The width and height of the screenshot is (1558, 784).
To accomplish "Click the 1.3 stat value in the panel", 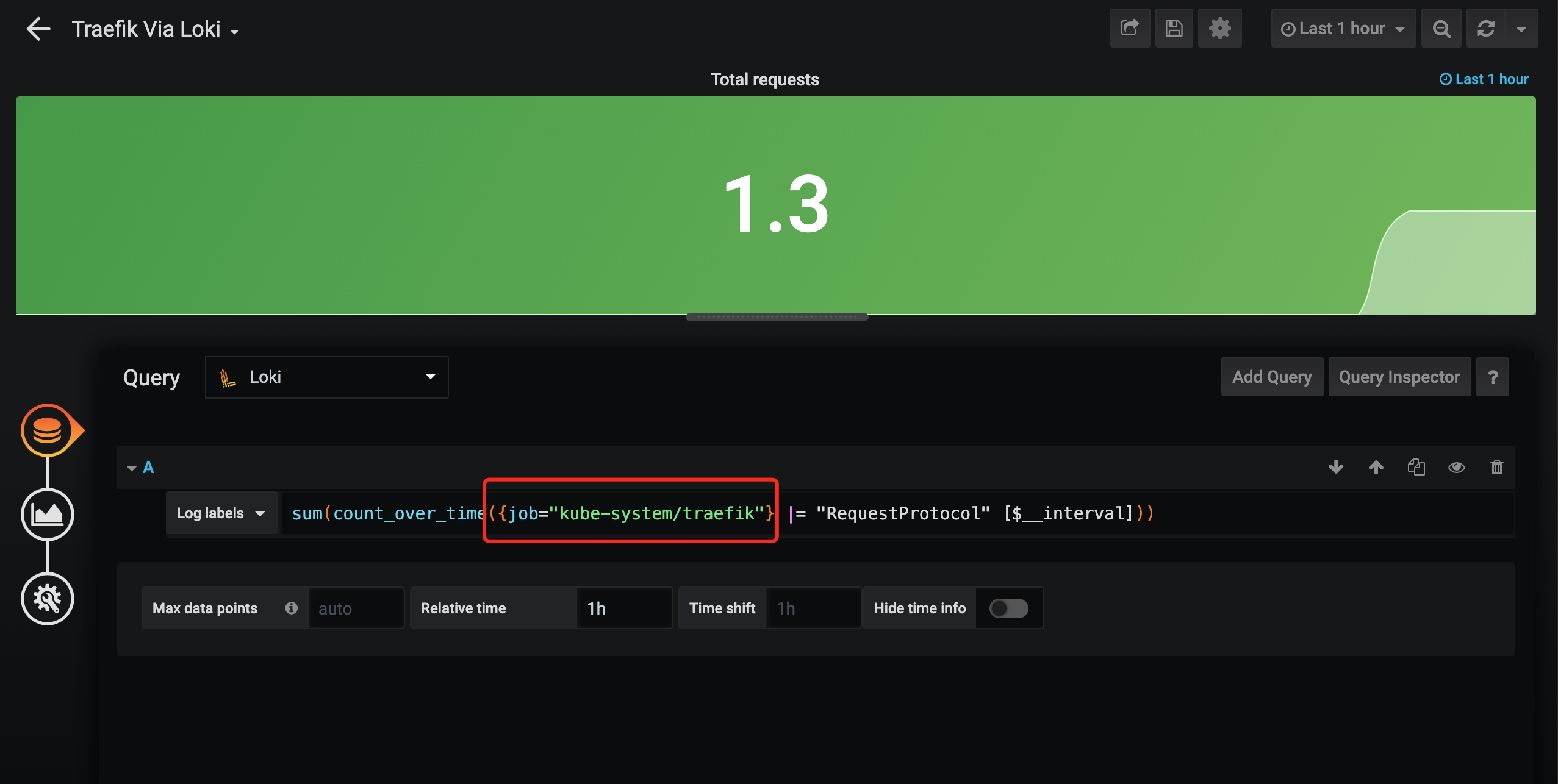I will pyautogui.click(x=776, y=204).
